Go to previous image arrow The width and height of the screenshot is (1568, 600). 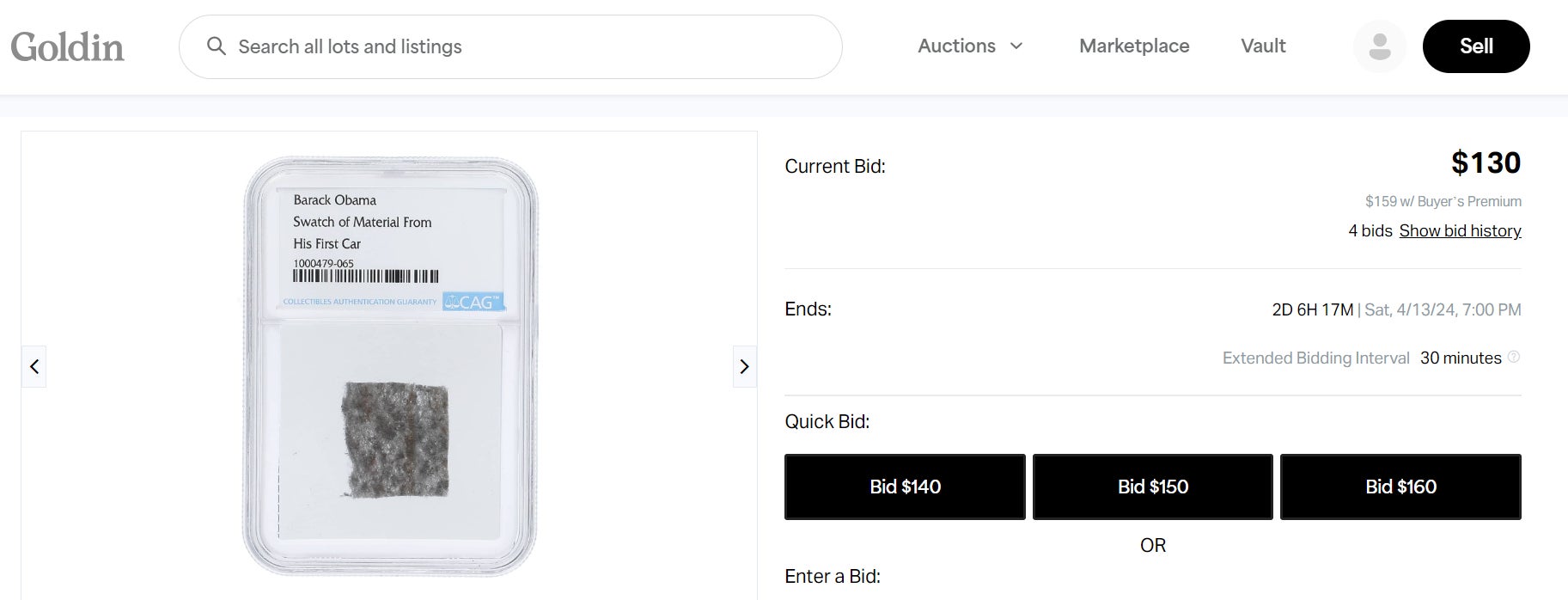point(34,367)
